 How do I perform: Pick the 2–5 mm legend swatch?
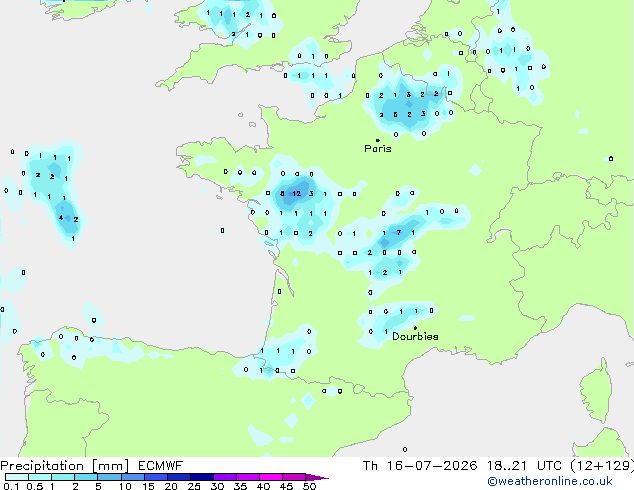(86, 477)
